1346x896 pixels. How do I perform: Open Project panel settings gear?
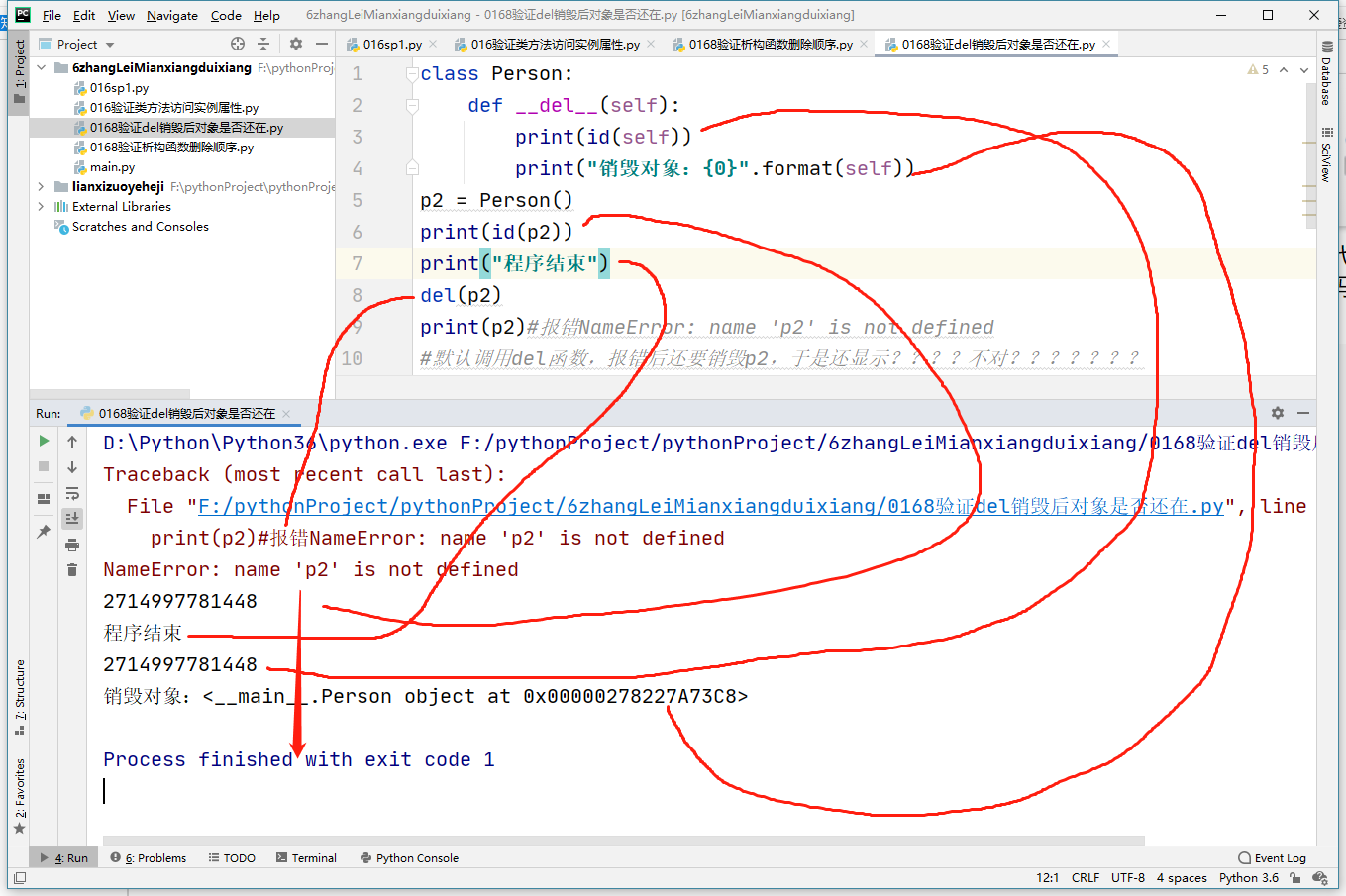click(x=296, y=44)
